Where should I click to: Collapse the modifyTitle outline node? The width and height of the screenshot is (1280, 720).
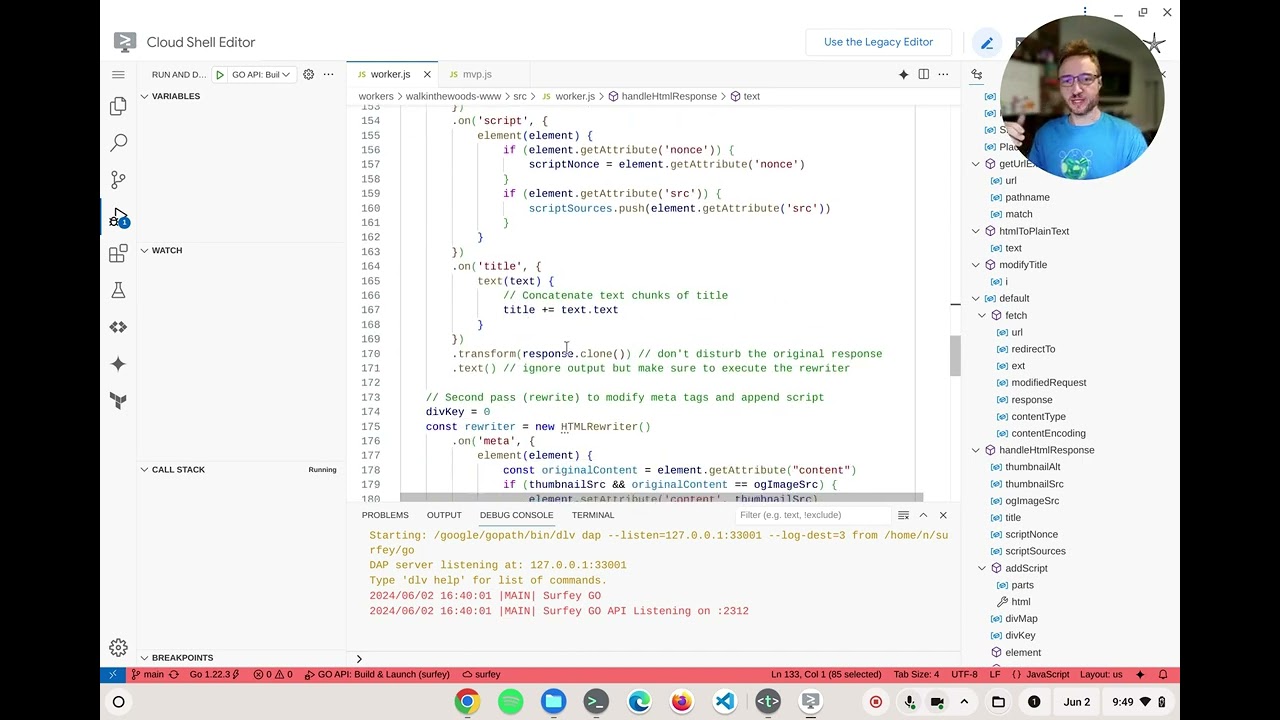pos(977,265)
